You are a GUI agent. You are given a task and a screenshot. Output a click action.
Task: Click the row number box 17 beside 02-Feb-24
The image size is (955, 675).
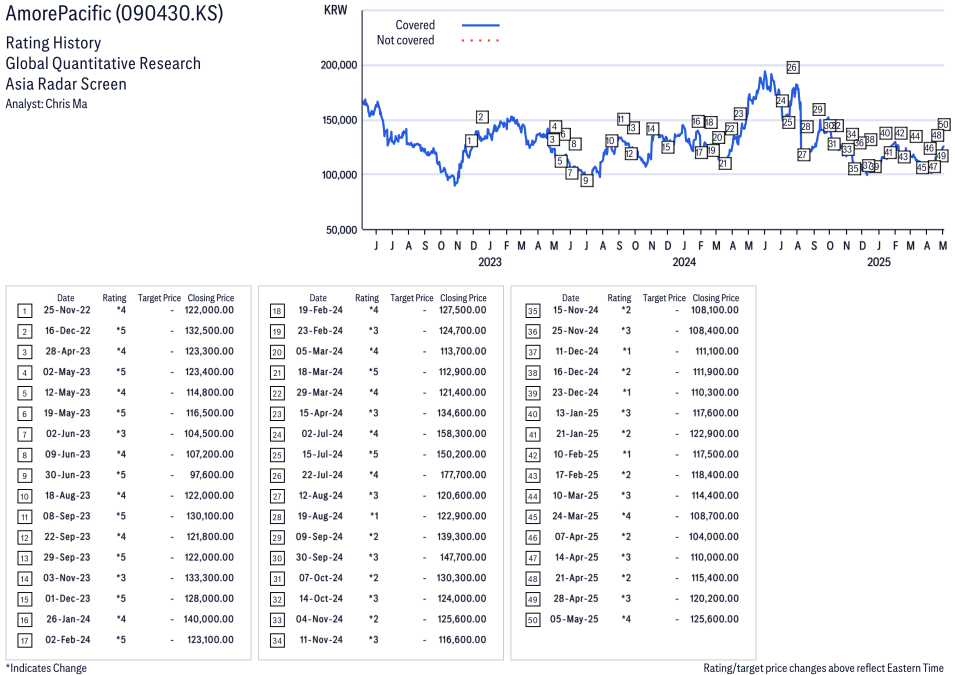coord(24,640)
